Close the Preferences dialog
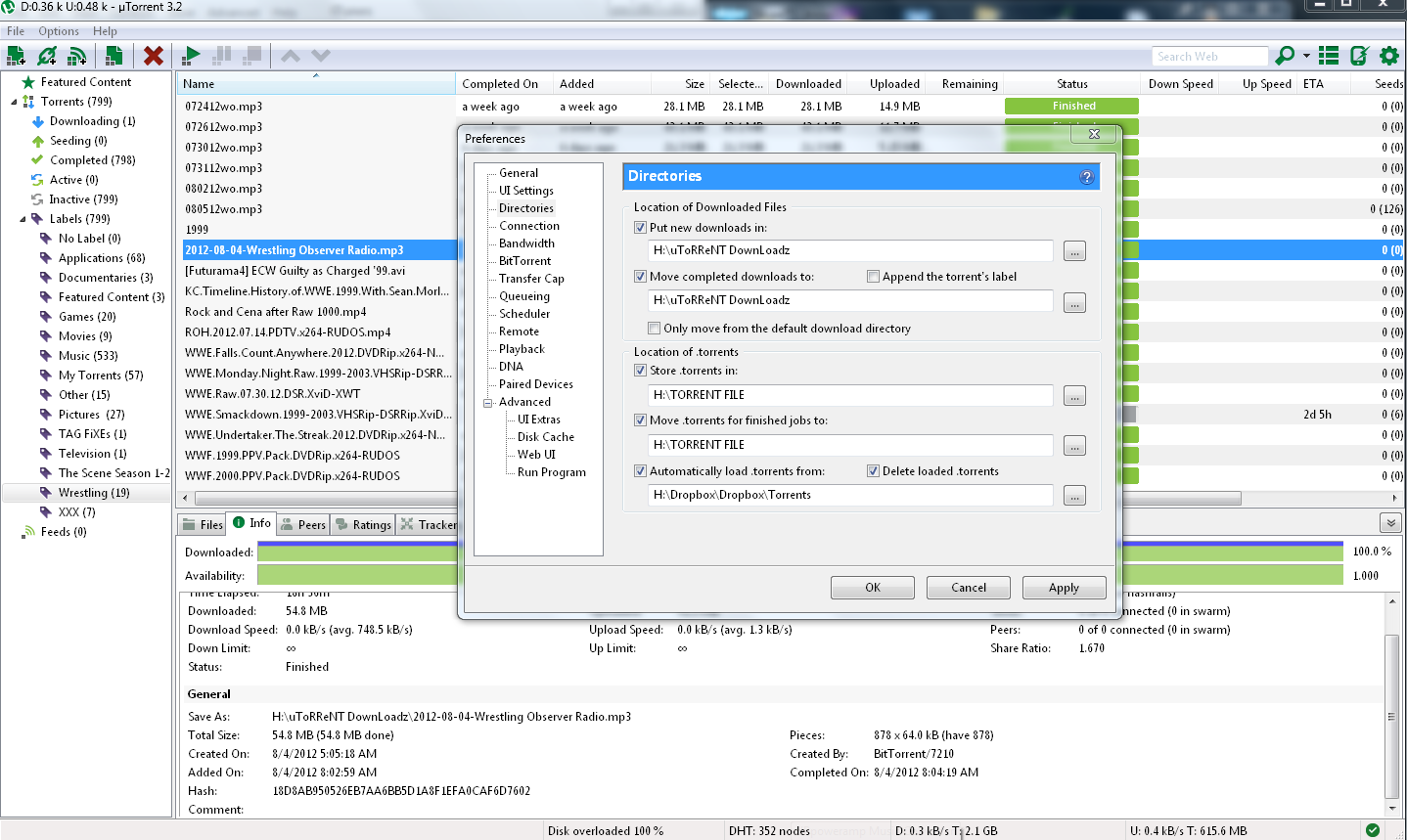 pyautogui.click(x=1095, y=134)
